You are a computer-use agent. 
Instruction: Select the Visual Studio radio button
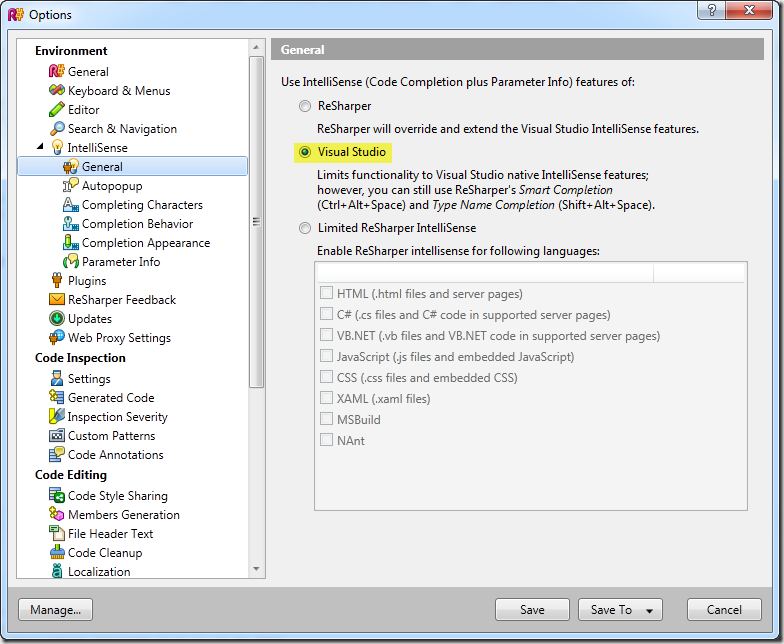point(304,152)
